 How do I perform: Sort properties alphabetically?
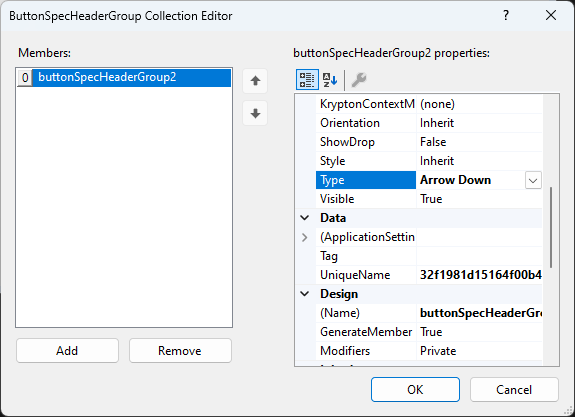[330, 80]
